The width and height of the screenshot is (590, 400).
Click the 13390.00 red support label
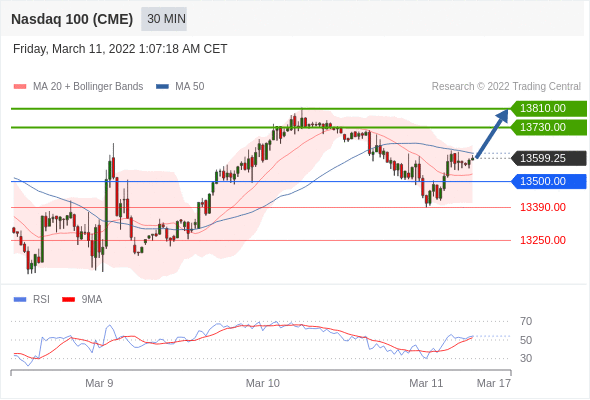coord(543,207)
